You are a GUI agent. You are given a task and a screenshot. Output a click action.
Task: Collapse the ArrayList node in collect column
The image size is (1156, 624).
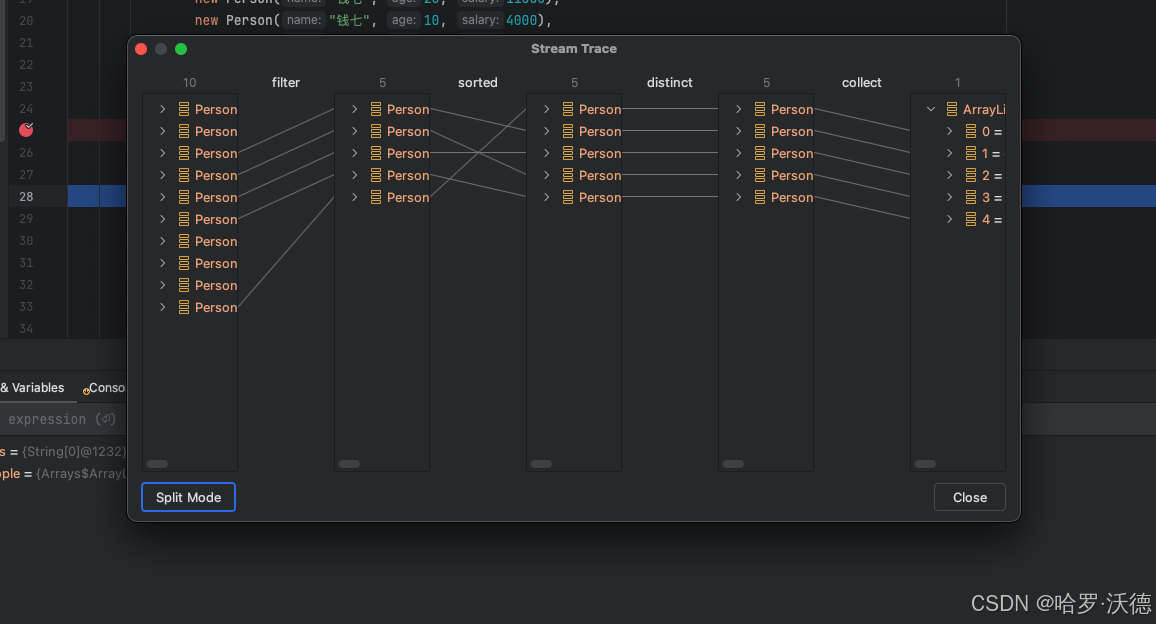(x=931, y=109)
